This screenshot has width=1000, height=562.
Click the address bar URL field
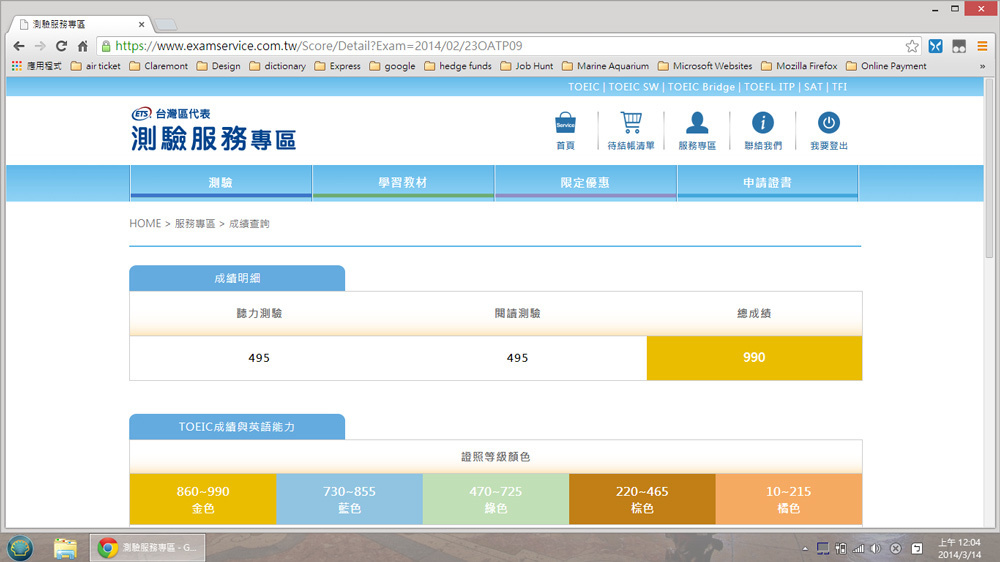click(x=500, y=46)
